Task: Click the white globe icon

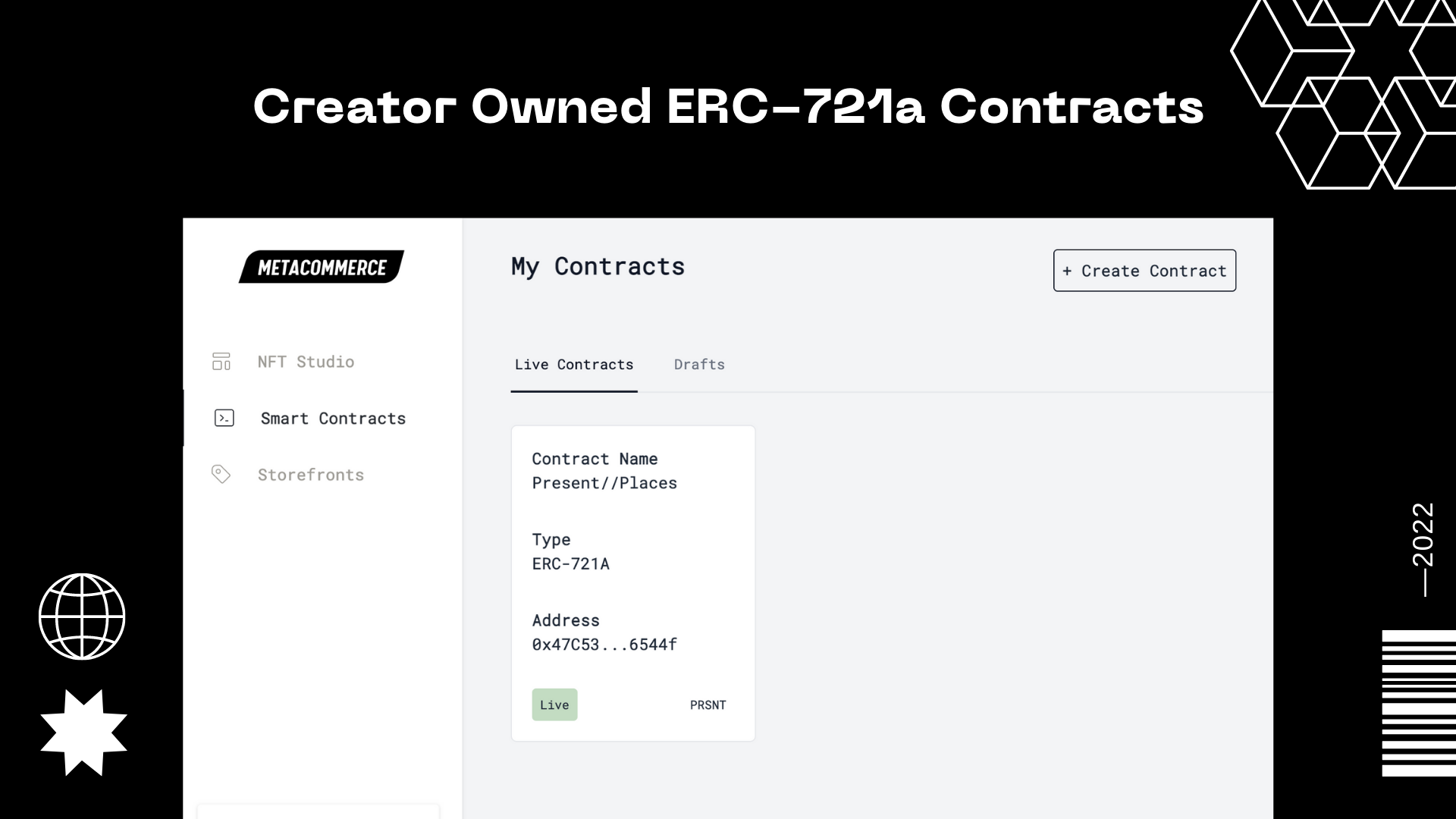Action: tap(82, 617)
